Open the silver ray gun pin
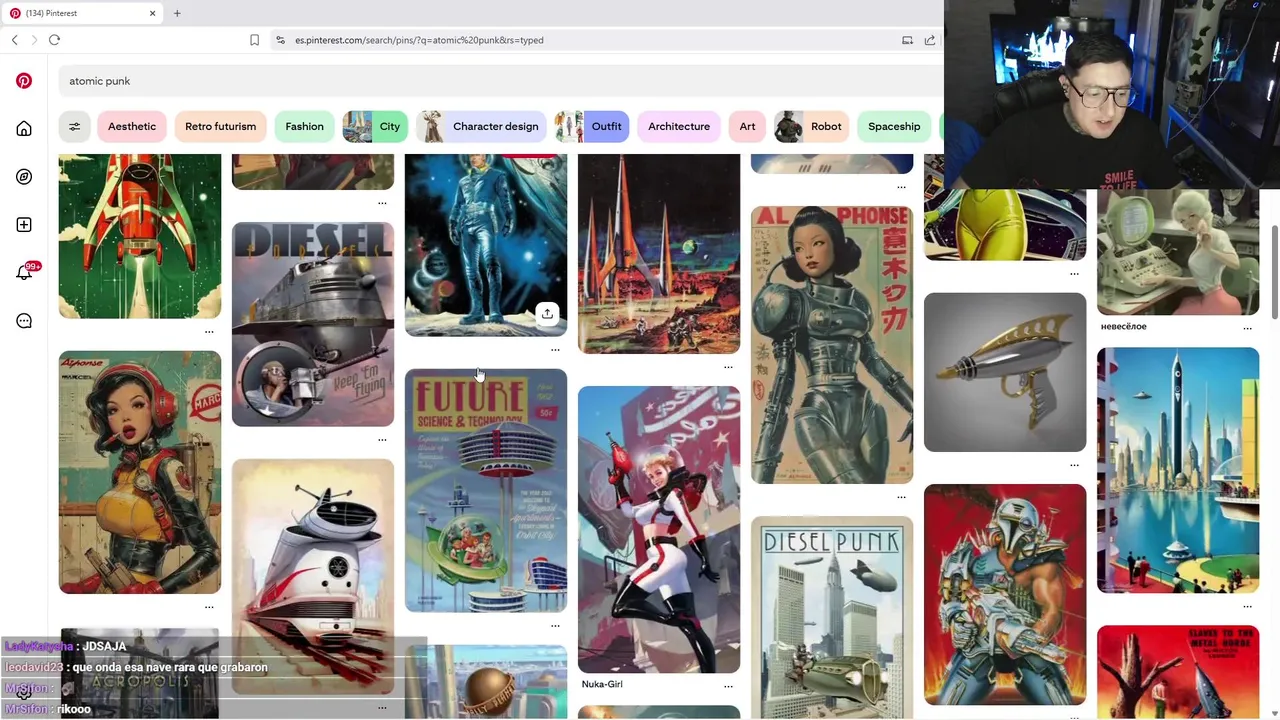This screenshot has width=1280, height=720. 1005,372
